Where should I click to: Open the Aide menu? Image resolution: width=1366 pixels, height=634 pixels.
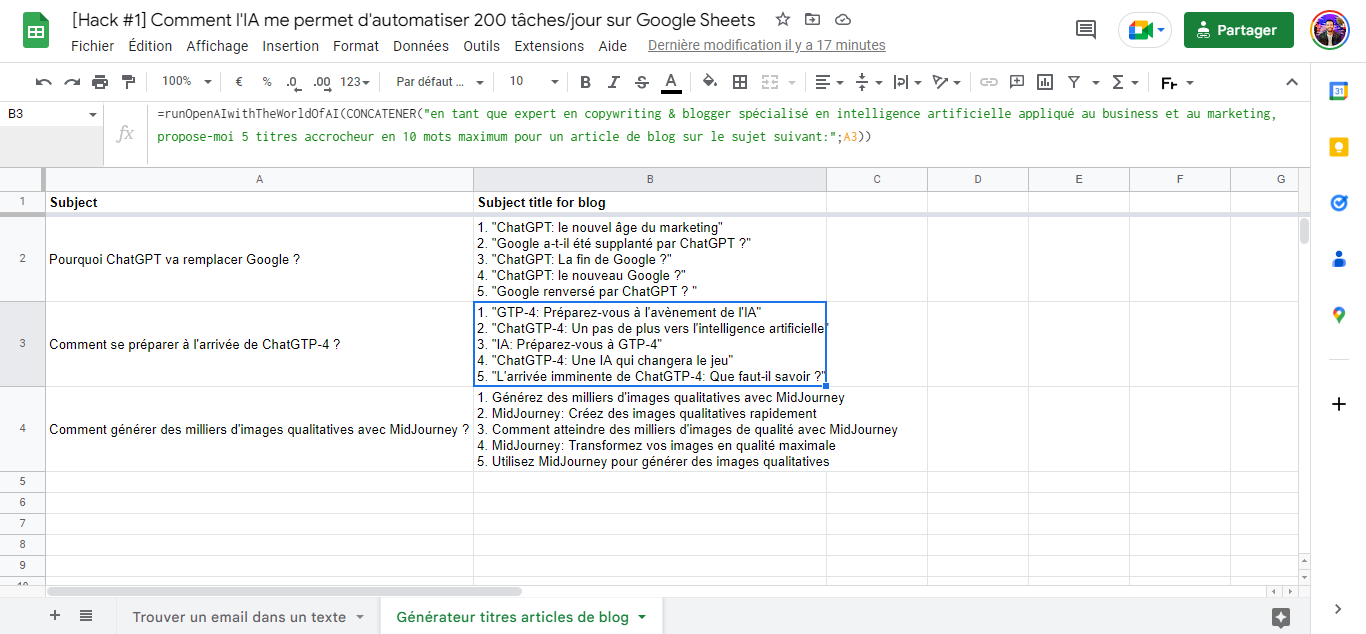pos(613,46)
